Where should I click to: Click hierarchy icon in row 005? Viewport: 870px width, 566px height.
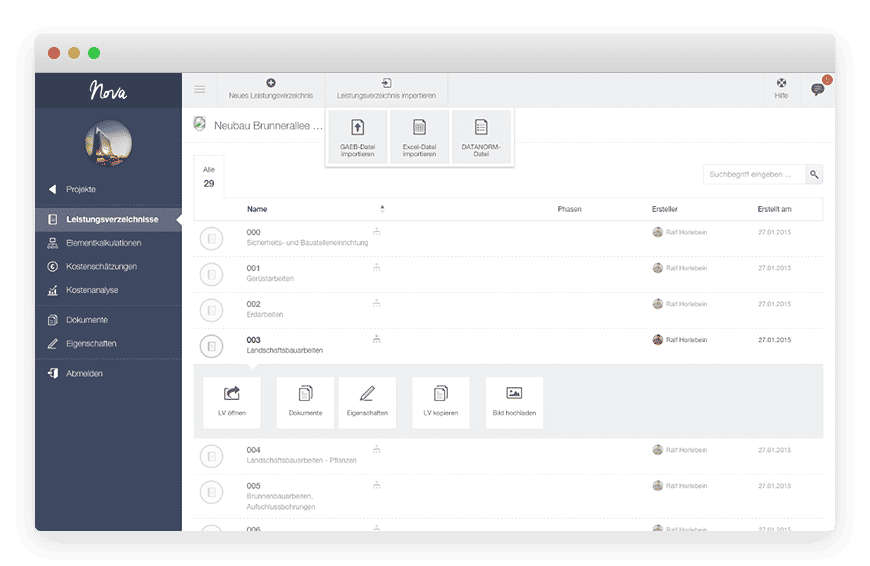point(377,485)
